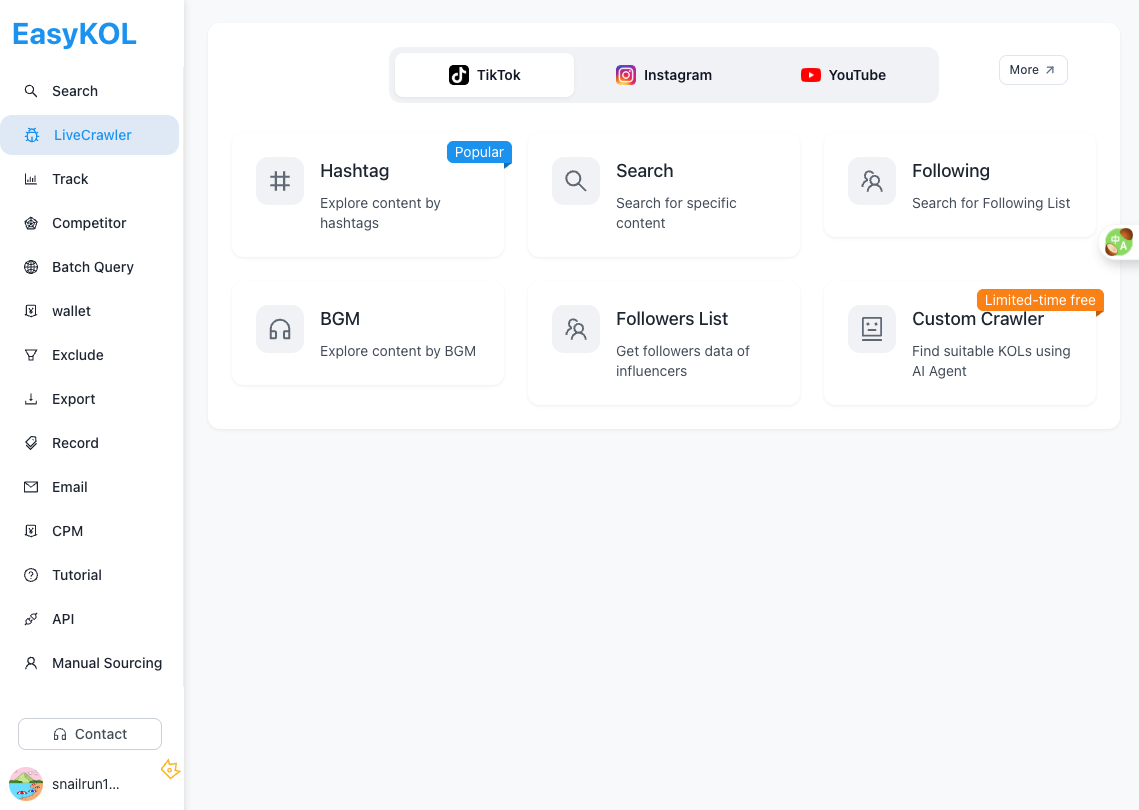1139x810 pixels.
Task: Open the BGM explorer icon
Action: pyautogui.click(x=279, y=329)
